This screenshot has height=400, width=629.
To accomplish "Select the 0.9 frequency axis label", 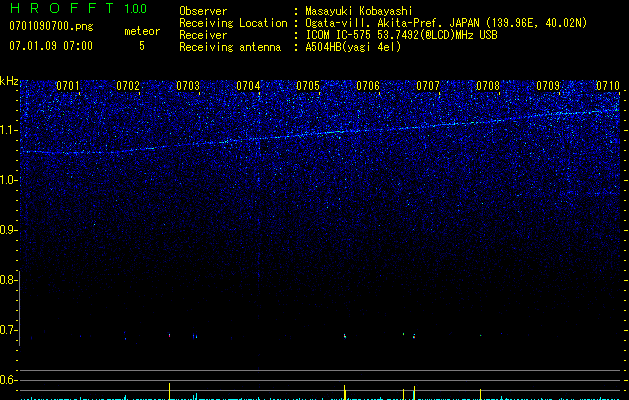I will coord(9,230).
